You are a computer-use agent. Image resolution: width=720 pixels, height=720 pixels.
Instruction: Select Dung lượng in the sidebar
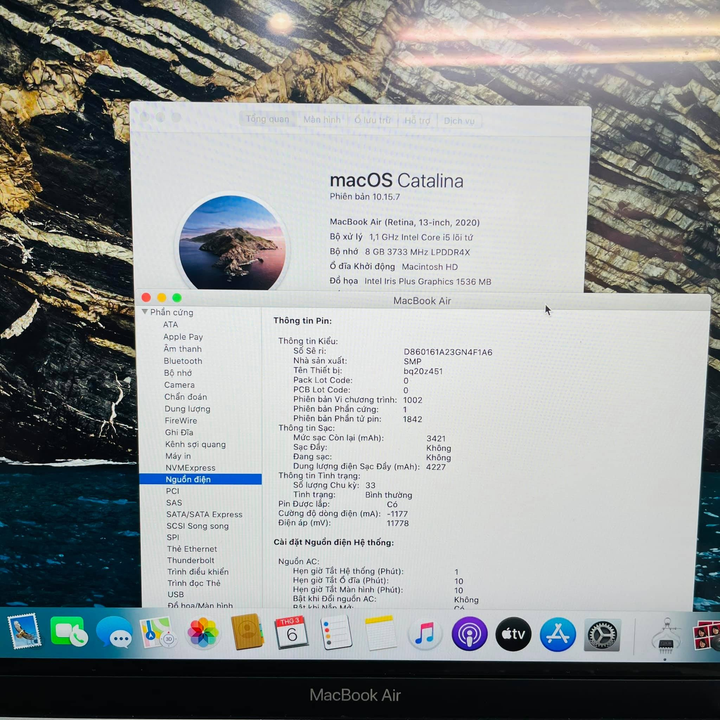pyautogui.click(x=187, y=409)
